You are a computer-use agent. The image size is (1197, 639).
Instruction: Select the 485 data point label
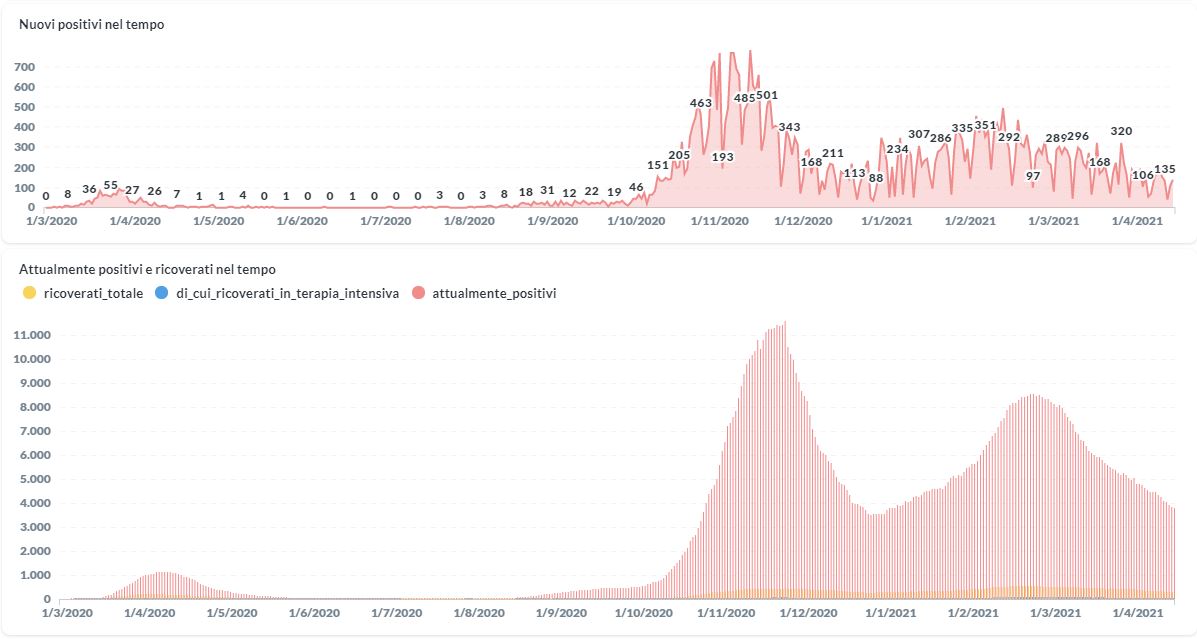pyautogui.click(x=745, y=98)
